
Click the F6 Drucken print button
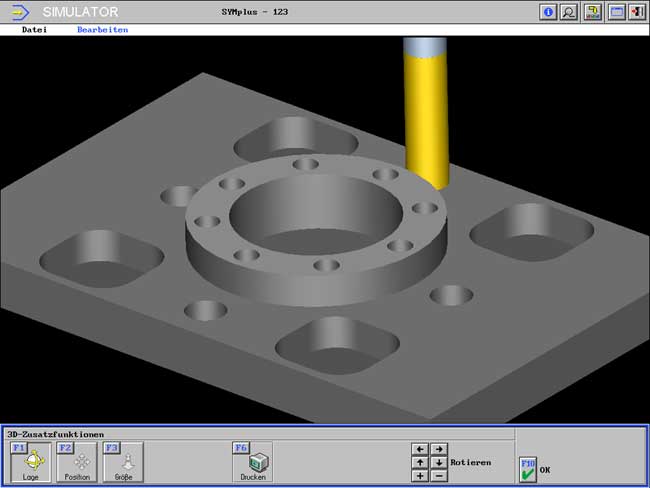point(253,462)
